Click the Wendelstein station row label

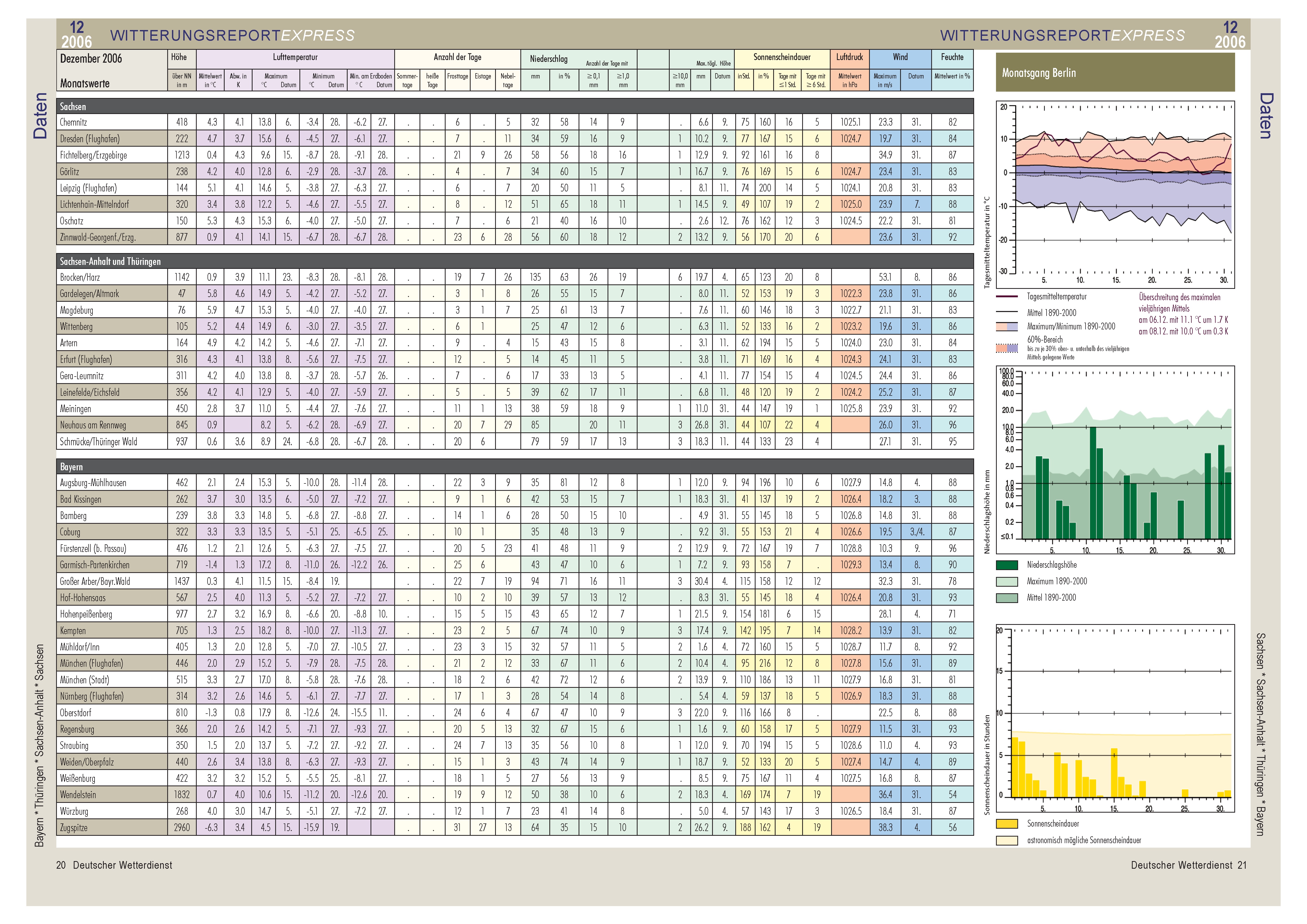pos(78,795)
